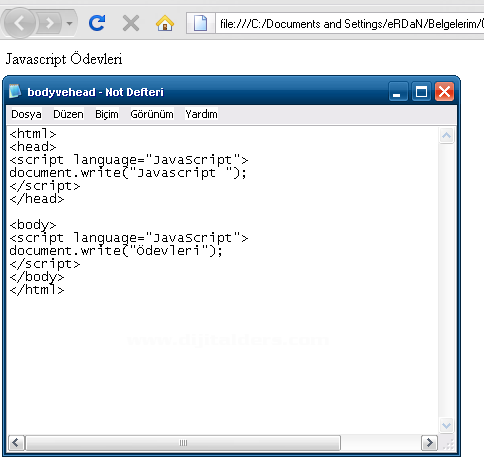Click the page icon beside the address
This screenshot has height=461, width=484.
[200, 23]
